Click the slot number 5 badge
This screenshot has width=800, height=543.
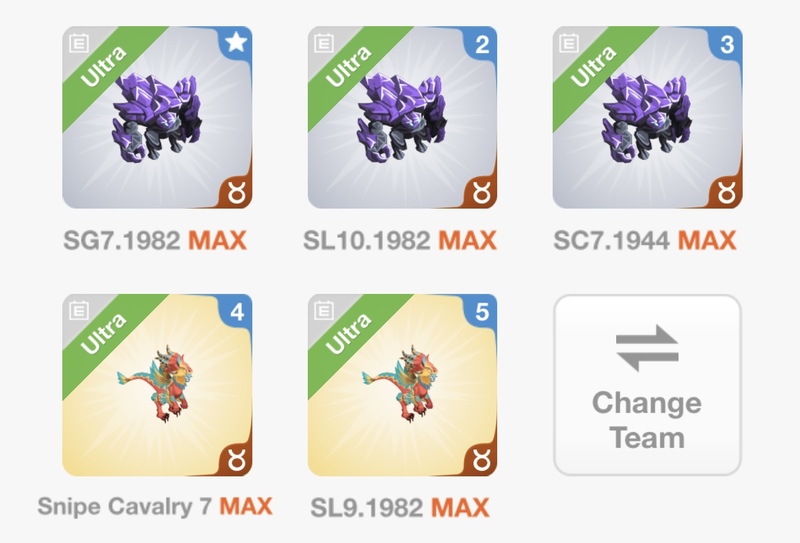coord(482,312)
